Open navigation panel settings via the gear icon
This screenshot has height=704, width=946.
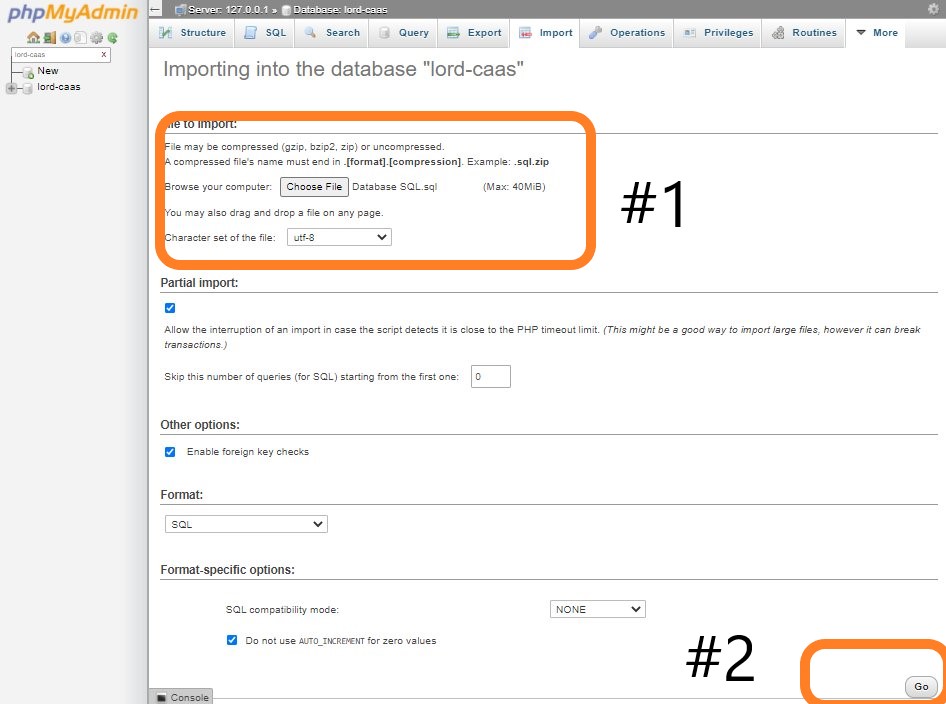97,38
